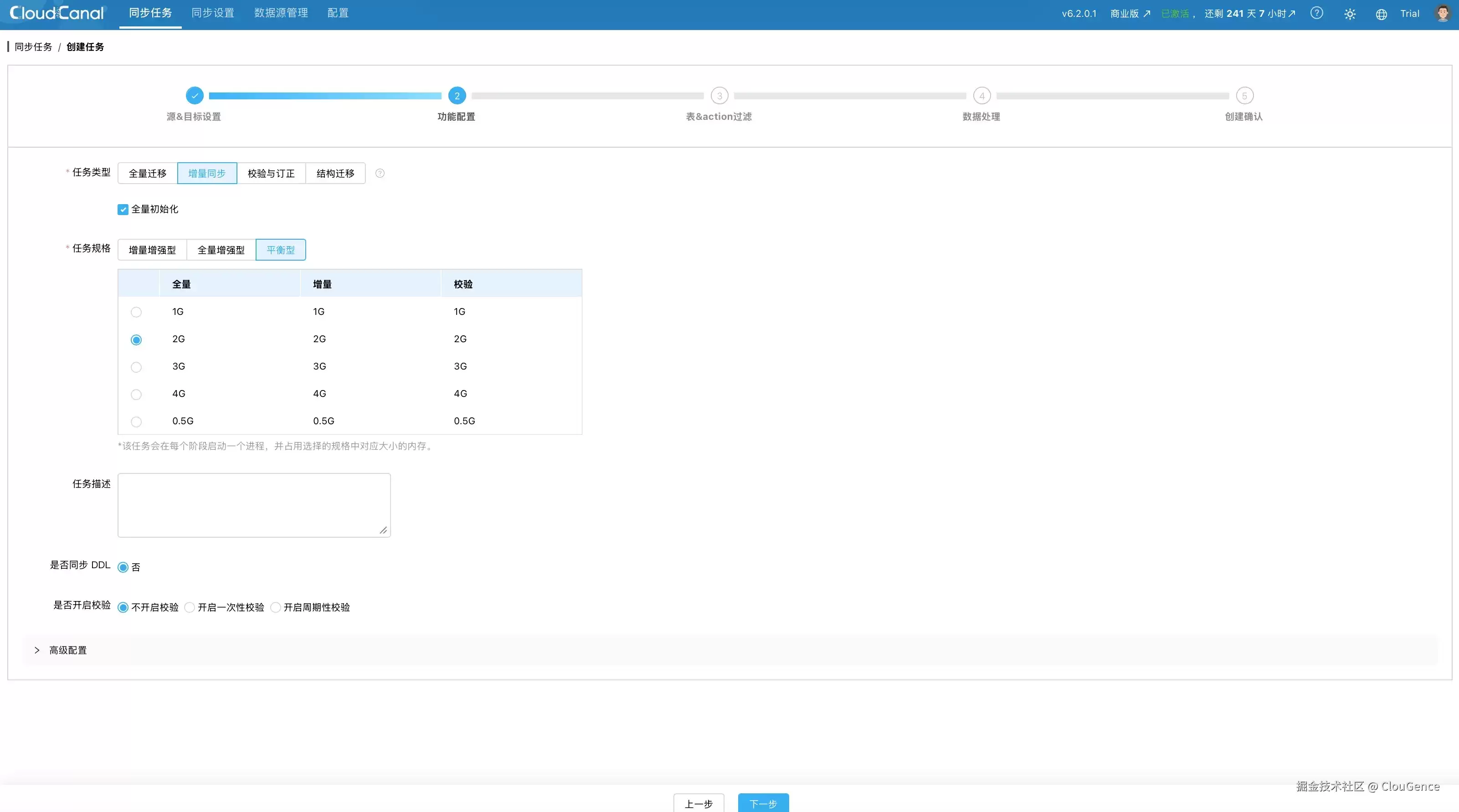Click into the 任务描述 text area
Screen dimensions: 1459x812
(254, 505)
